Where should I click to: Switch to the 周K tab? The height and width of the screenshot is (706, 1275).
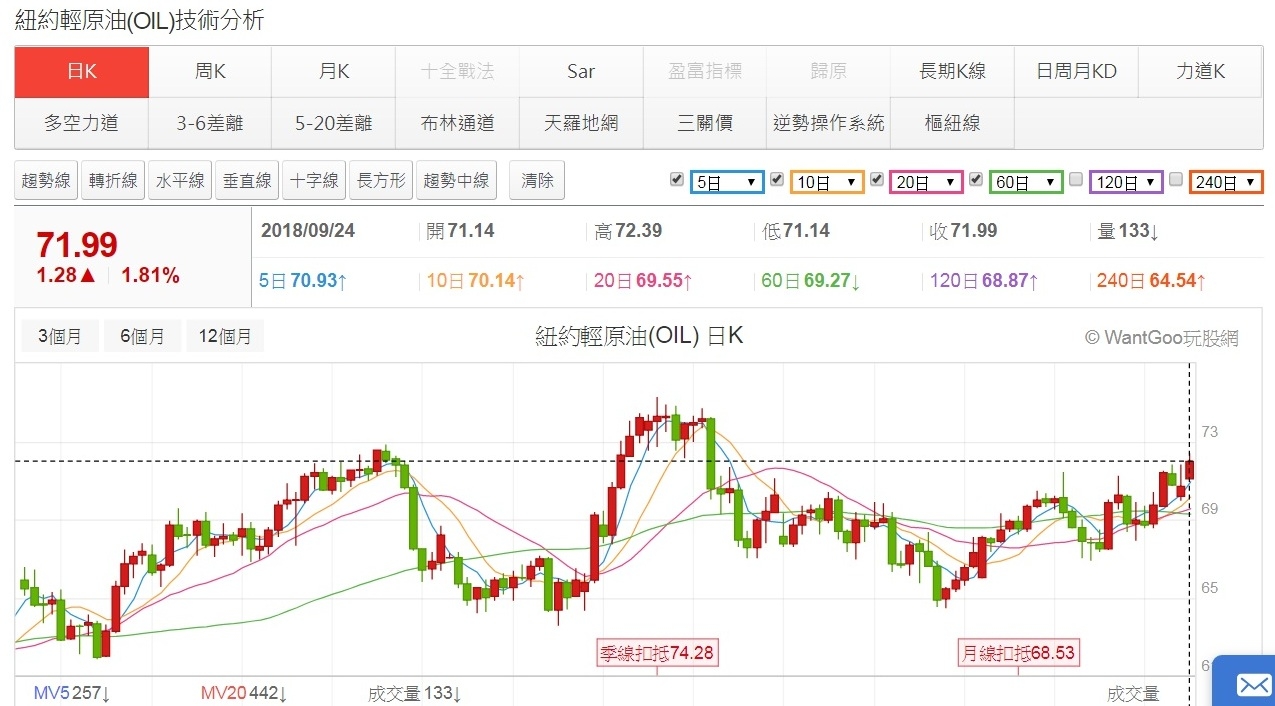[210, 72]
